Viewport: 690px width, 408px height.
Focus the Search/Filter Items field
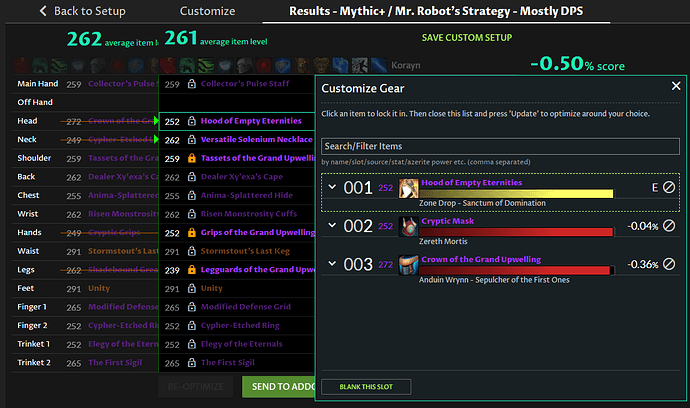point(500,146)
